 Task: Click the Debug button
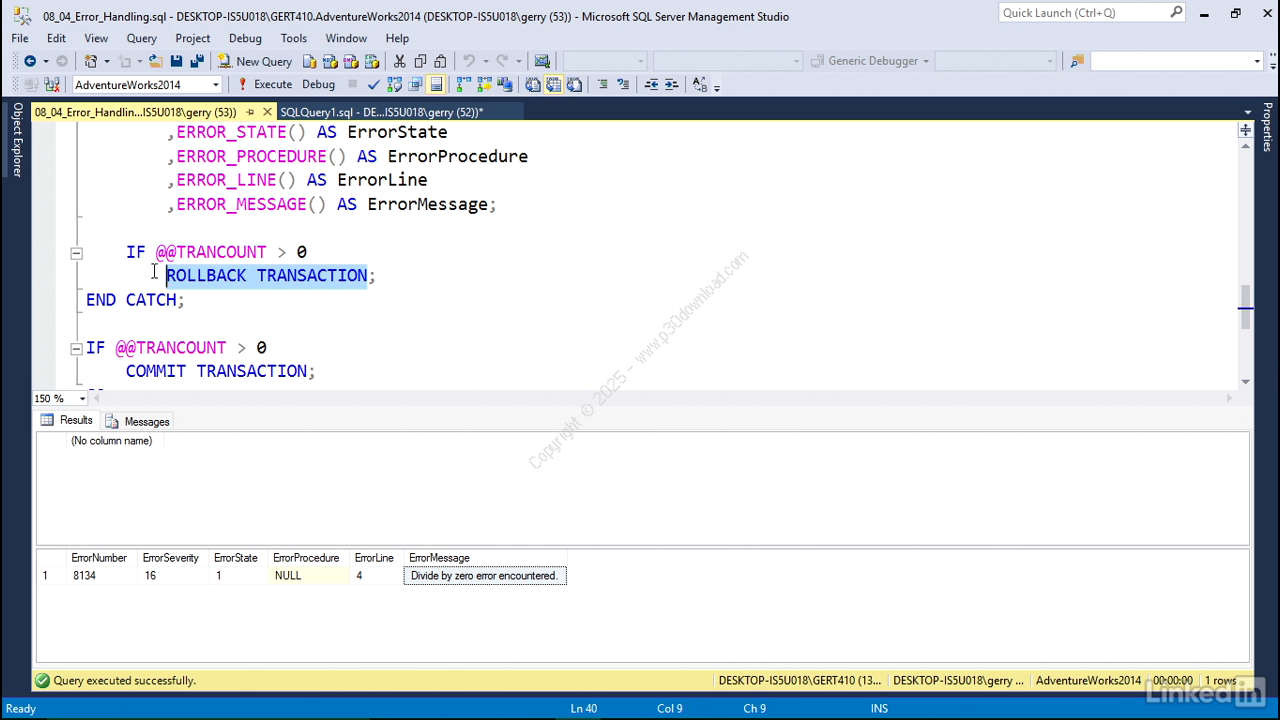point(318,84)
